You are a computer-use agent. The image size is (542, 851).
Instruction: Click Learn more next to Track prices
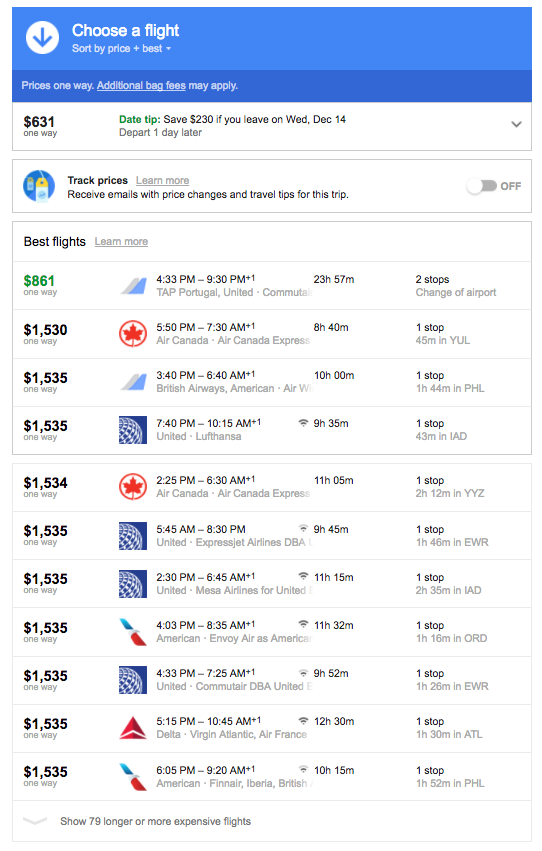click(x=163, y=180)
